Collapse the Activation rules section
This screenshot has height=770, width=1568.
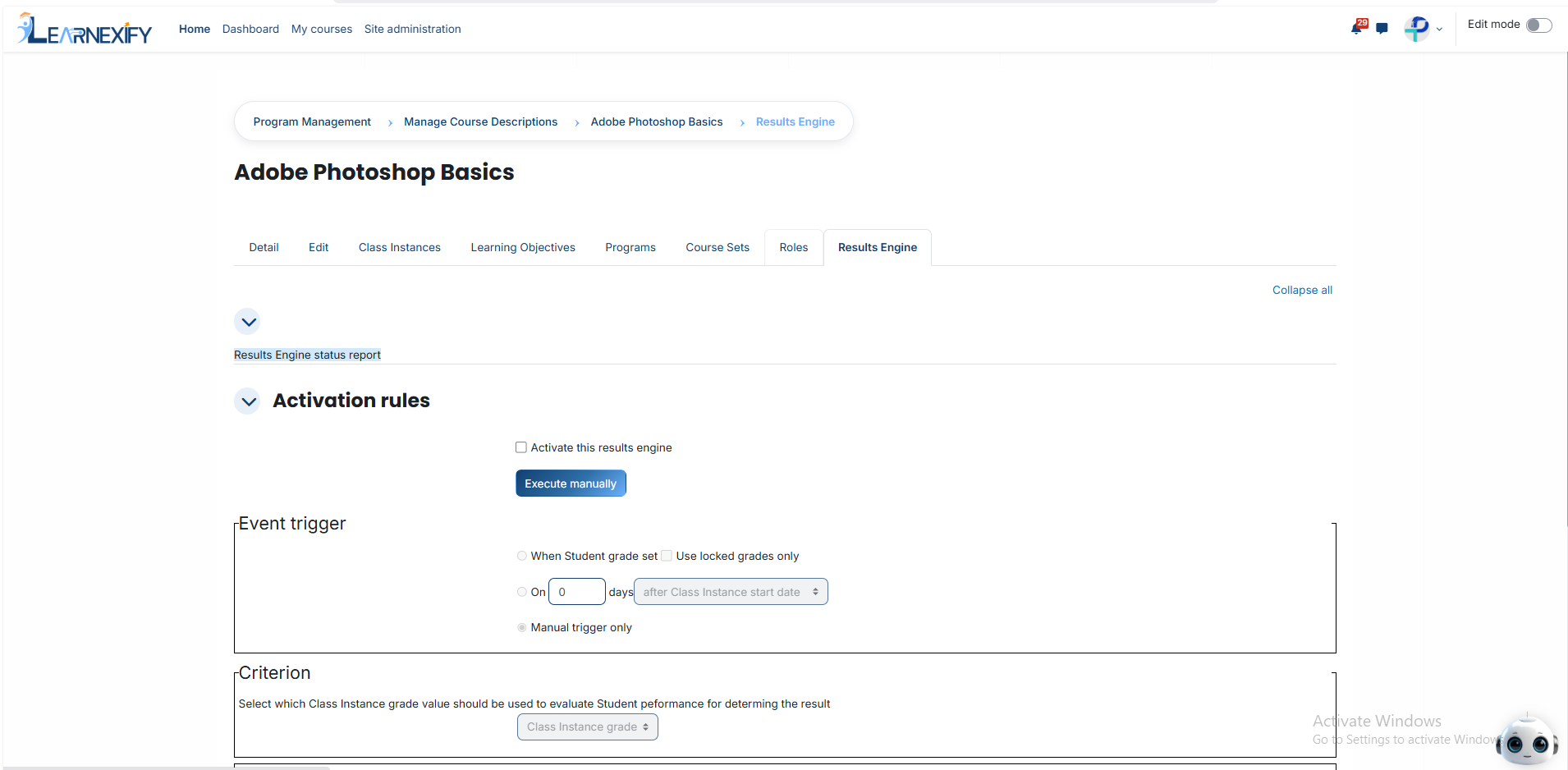pos(247,401)
